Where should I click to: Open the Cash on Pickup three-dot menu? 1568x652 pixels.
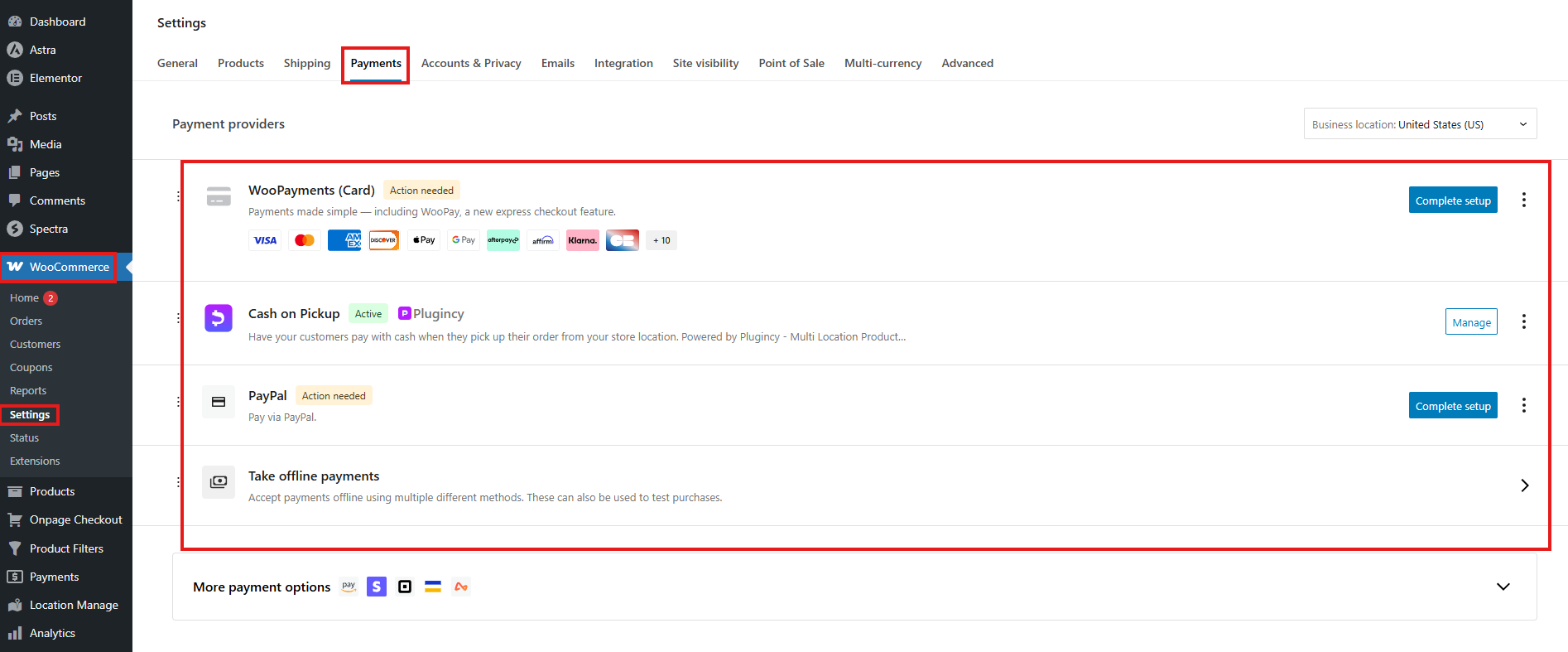(1523, 321)
